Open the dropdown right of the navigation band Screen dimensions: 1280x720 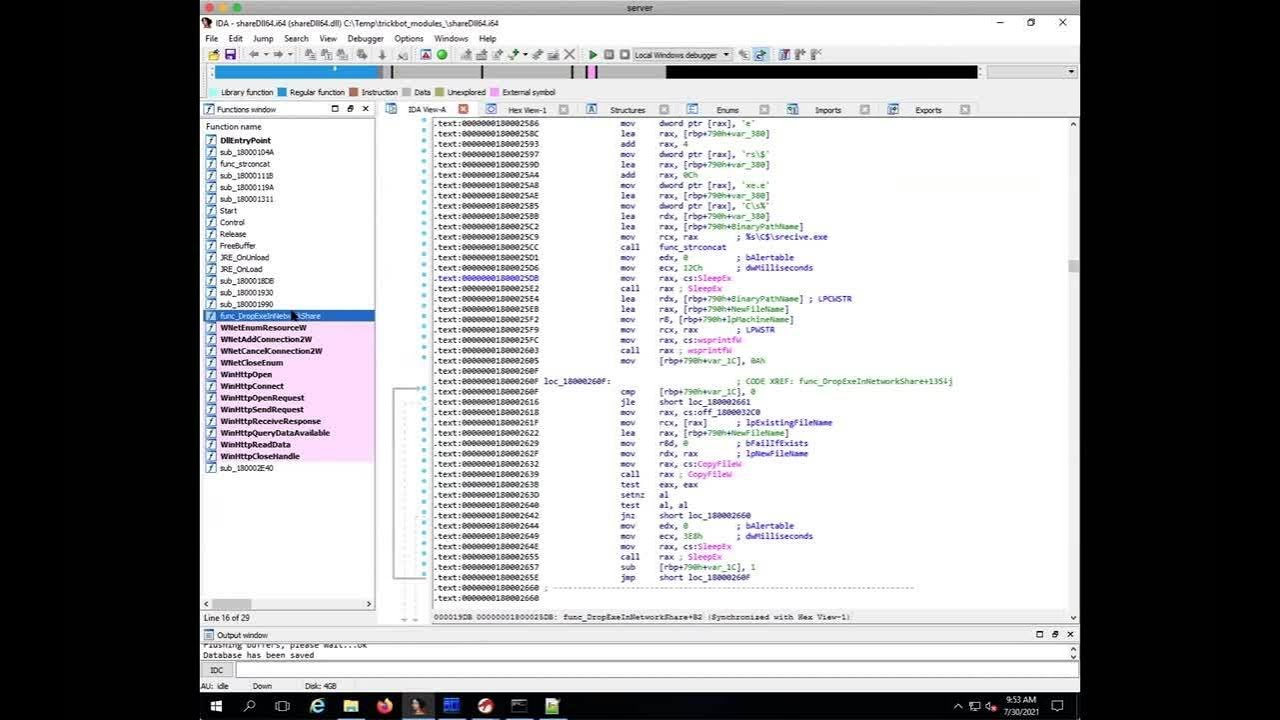tap(1071, 72)
